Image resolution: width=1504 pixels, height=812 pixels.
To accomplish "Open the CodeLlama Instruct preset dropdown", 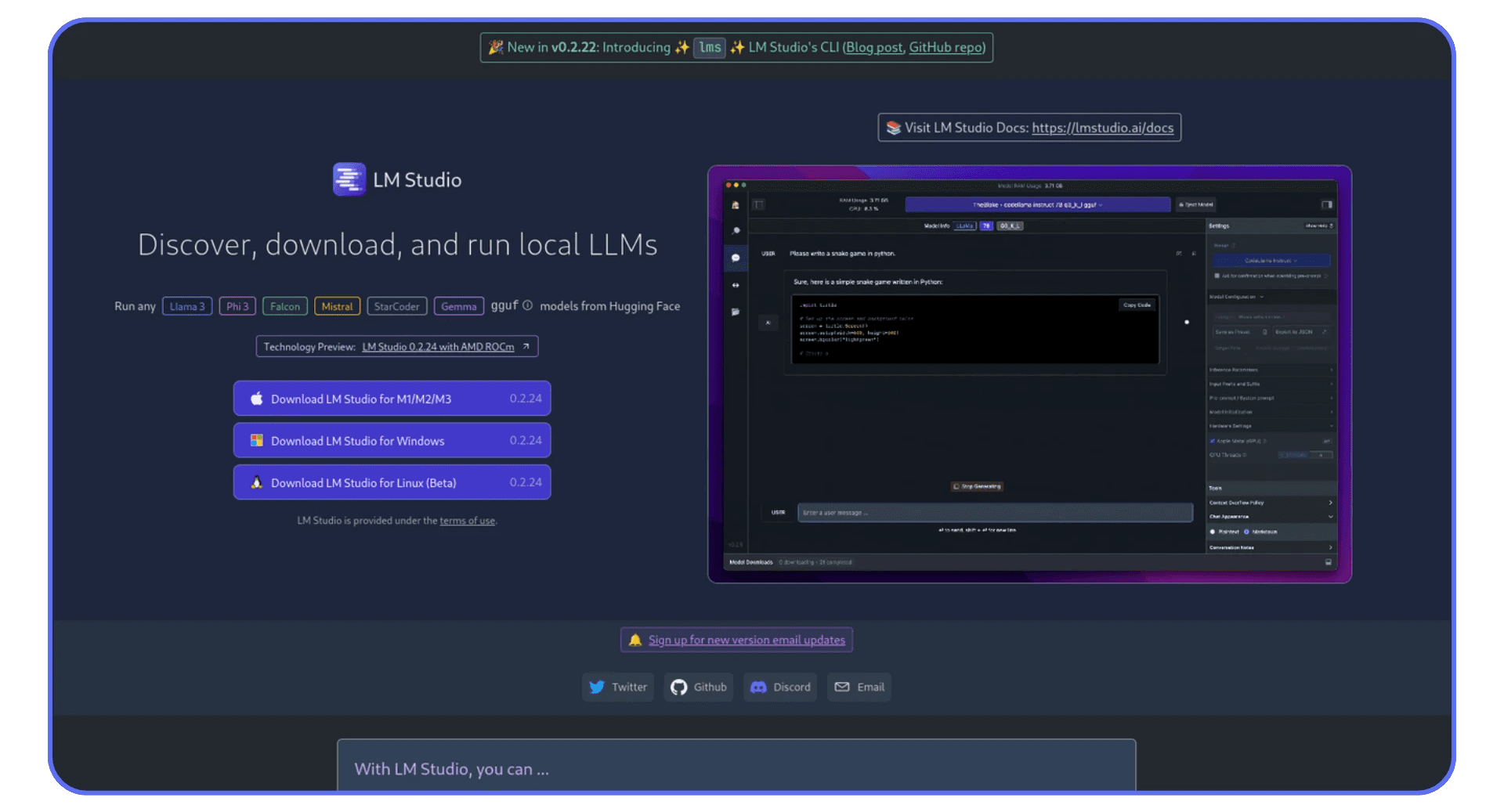I will 1271,261.
